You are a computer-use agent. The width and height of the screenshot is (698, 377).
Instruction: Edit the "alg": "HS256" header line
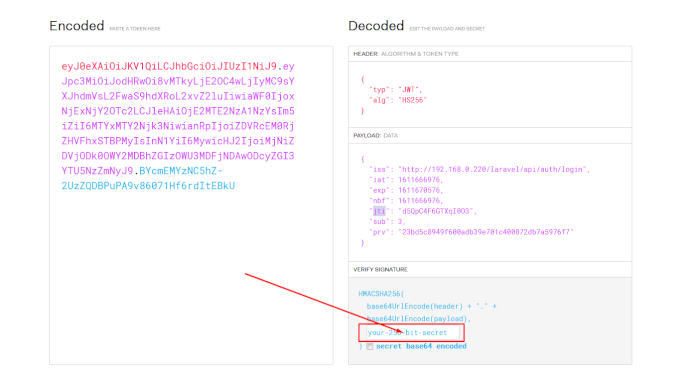click(398, 100)
